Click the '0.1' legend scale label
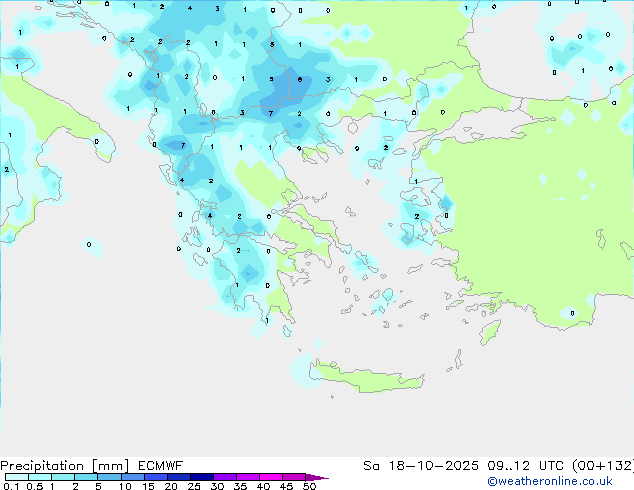Screen dimensions: 634x490 pos(11,486)
